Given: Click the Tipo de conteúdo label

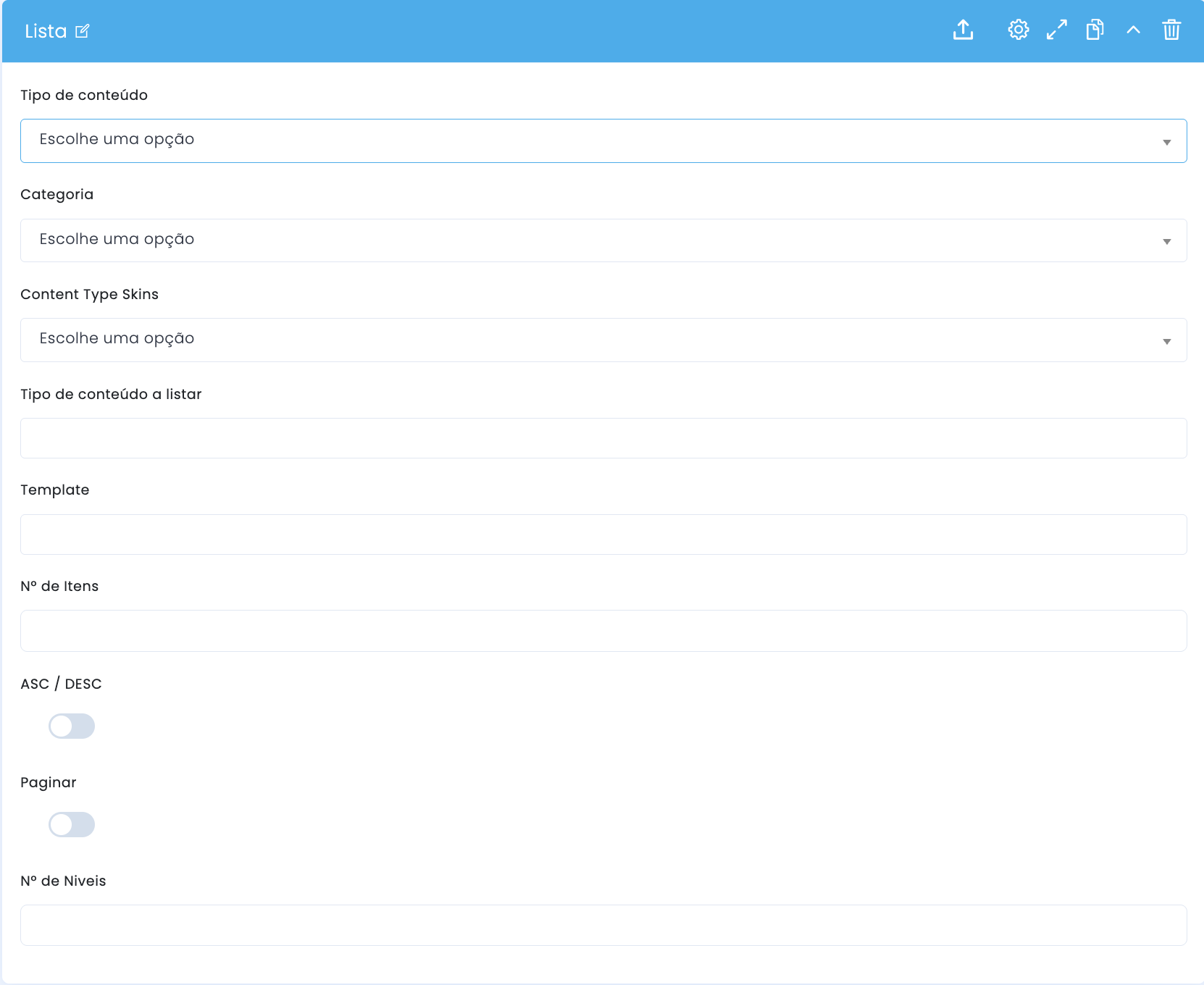Looking at the screenshot, I should tap(84, 95).
